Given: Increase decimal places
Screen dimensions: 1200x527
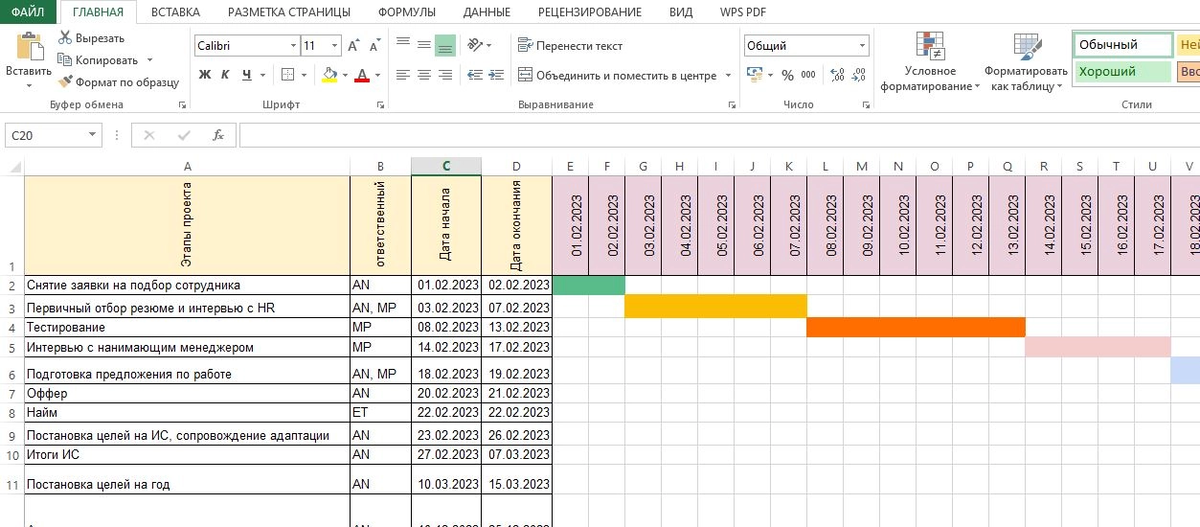Looking at the screenshot, I should tap(838, 75).
